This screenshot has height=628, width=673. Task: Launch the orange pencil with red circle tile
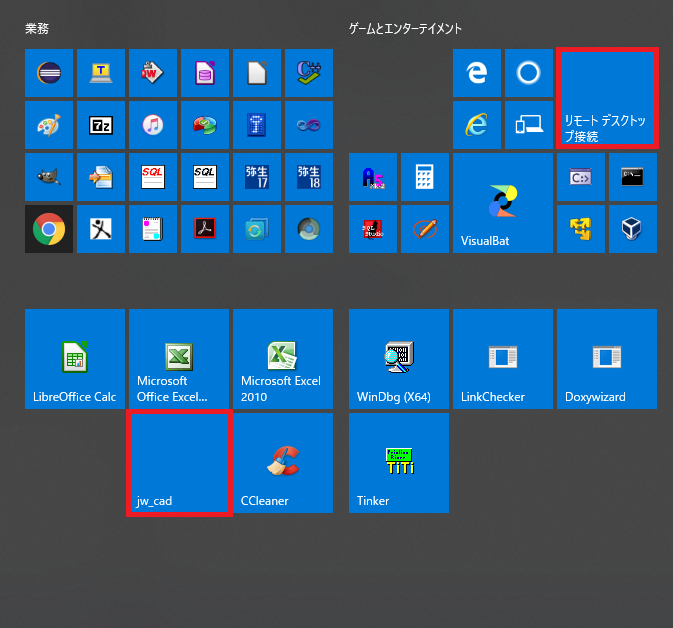(425, 229)
